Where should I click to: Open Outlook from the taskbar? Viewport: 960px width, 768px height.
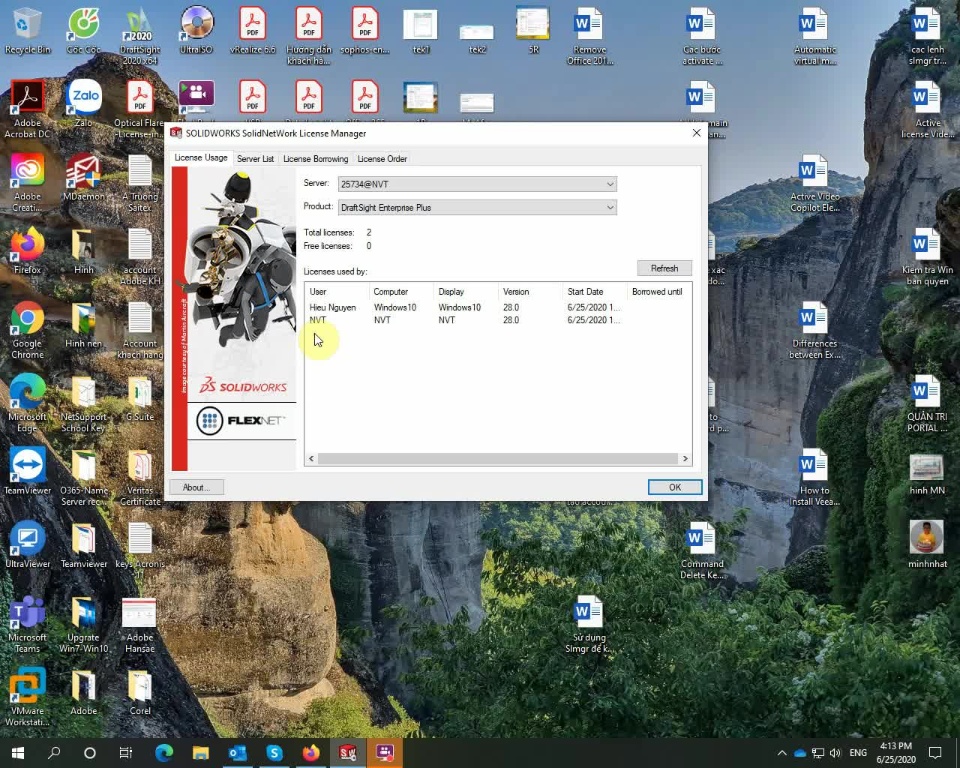click(x=238, y=753)
